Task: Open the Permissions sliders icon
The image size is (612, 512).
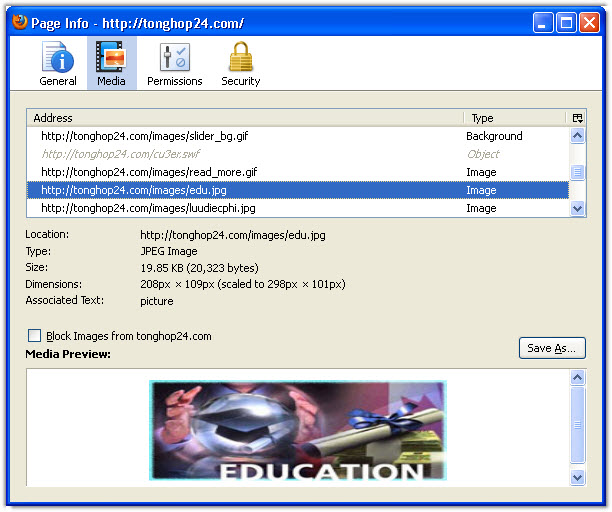Action: (175, 57)
